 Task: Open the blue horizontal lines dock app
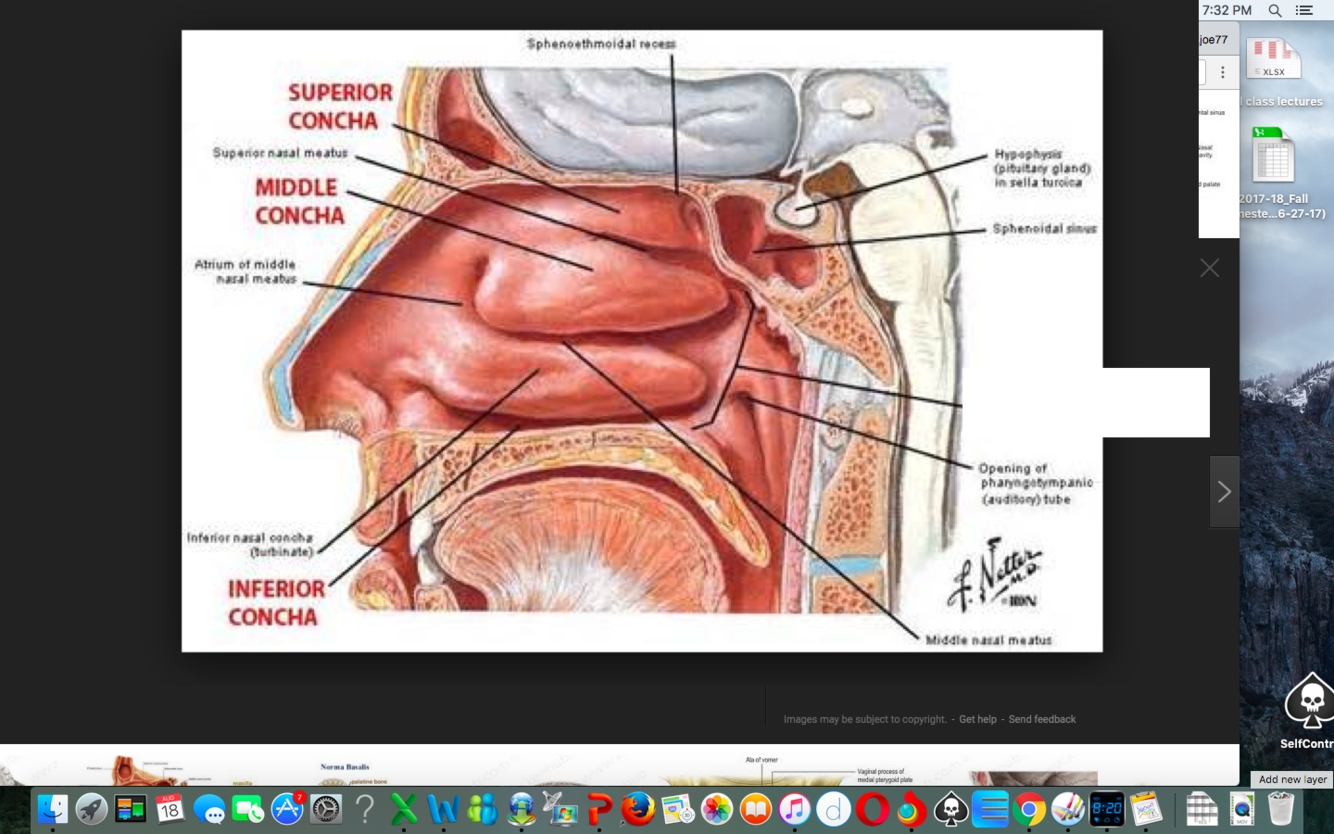[x=990, y=808]
